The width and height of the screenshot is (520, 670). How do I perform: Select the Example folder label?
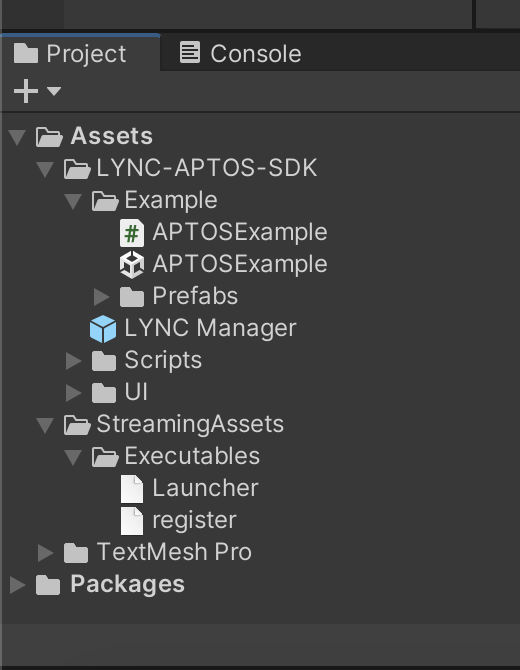coord(171,200)
